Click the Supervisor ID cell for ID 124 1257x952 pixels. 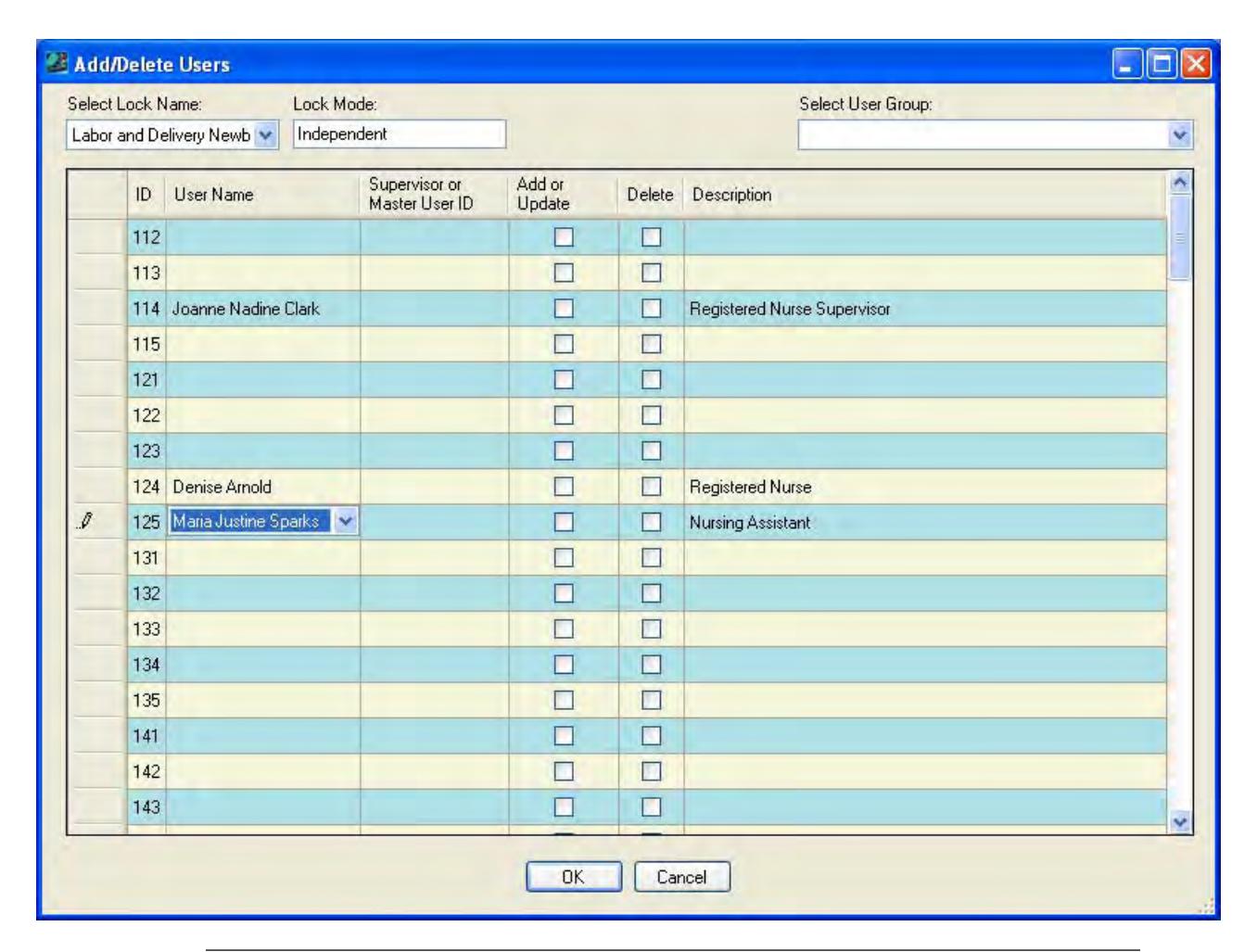435,487
